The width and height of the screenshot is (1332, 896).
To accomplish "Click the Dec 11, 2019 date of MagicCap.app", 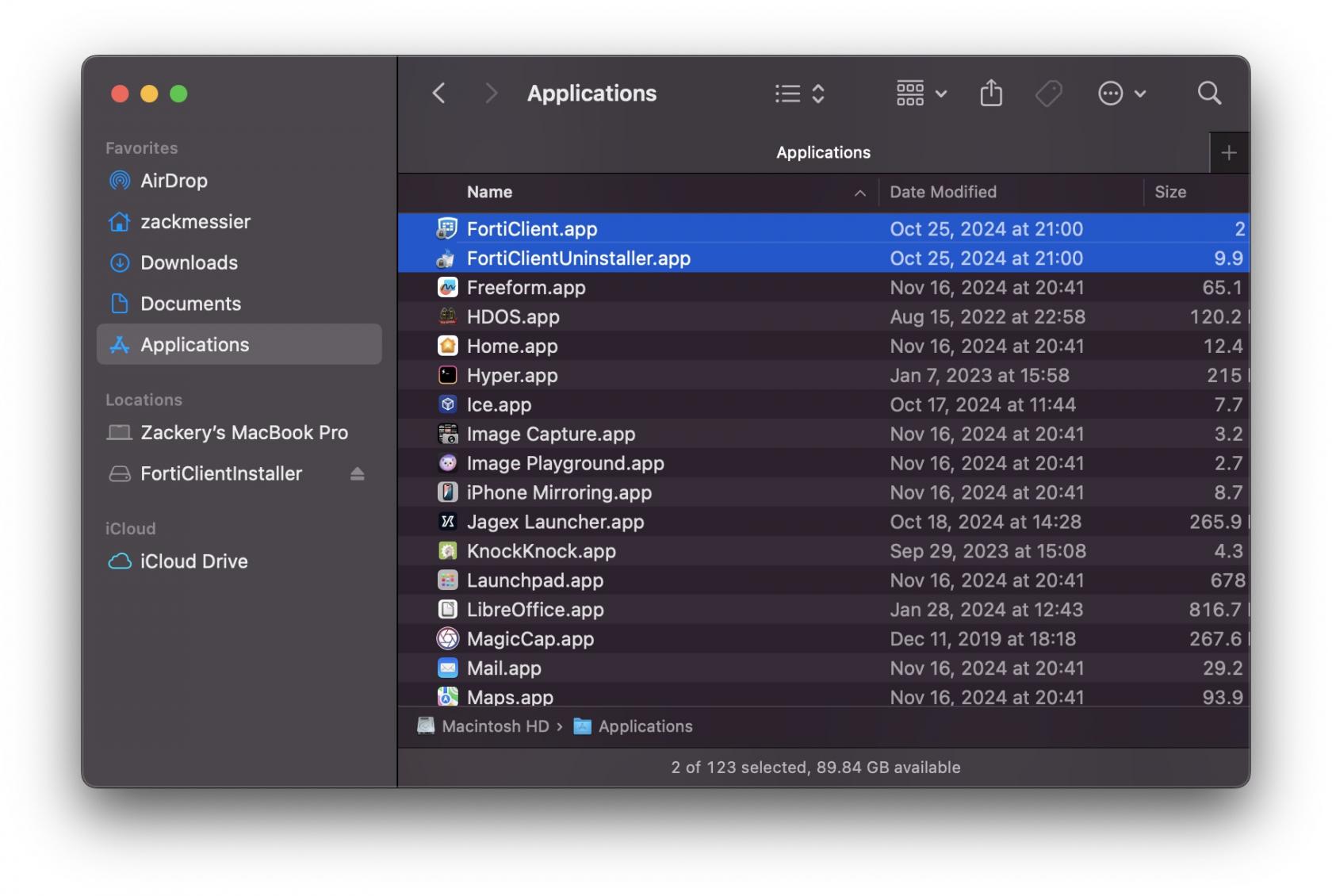I will tap(982, 639).
